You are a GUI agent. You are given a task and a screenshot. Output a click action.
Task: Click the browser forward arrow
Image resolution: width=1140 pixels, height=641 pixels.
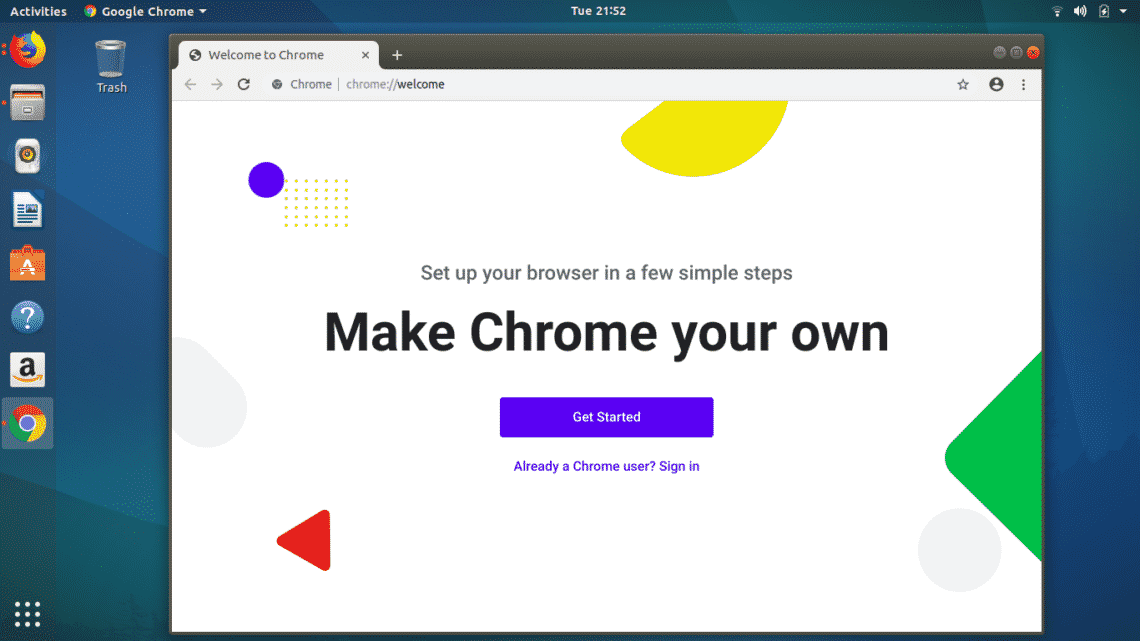tap(217, 84)
